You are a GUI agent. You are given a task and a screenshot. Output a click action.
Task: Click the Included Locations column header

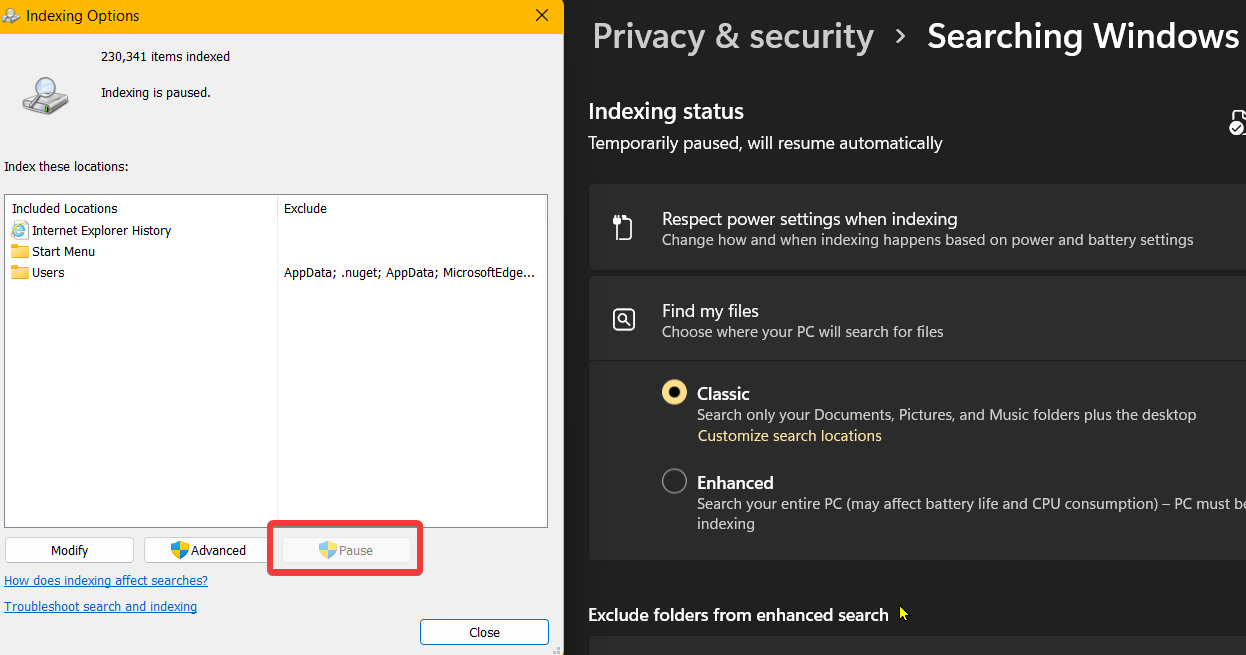(x=65, y=209)
